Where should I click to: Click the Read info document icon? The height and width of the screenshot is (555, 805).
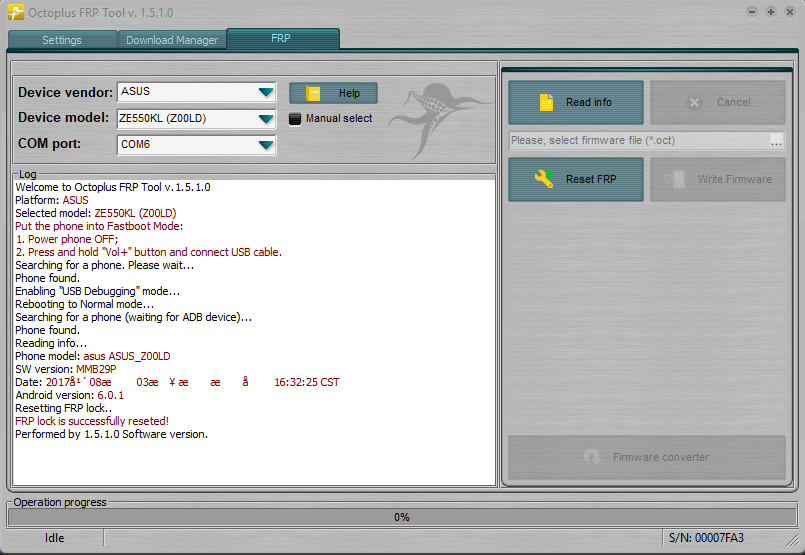(546, 102)
